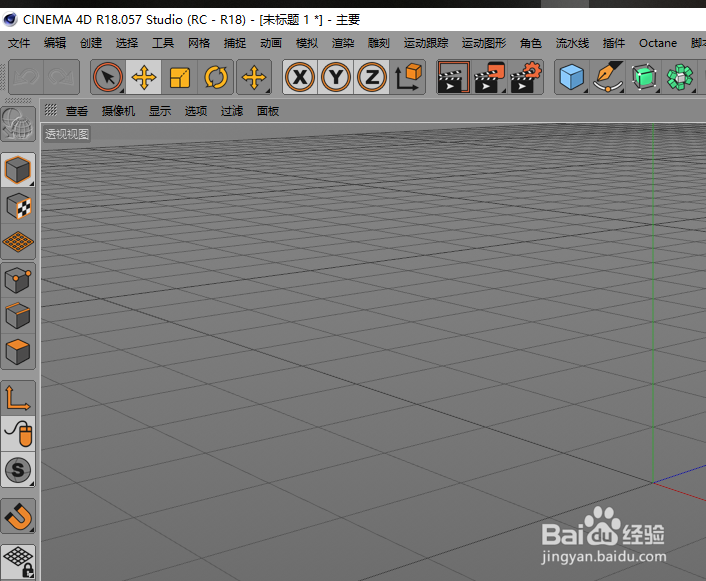Open the recent tools cross icon
This screenshot has width=706, height=581.
pos(254,77)
